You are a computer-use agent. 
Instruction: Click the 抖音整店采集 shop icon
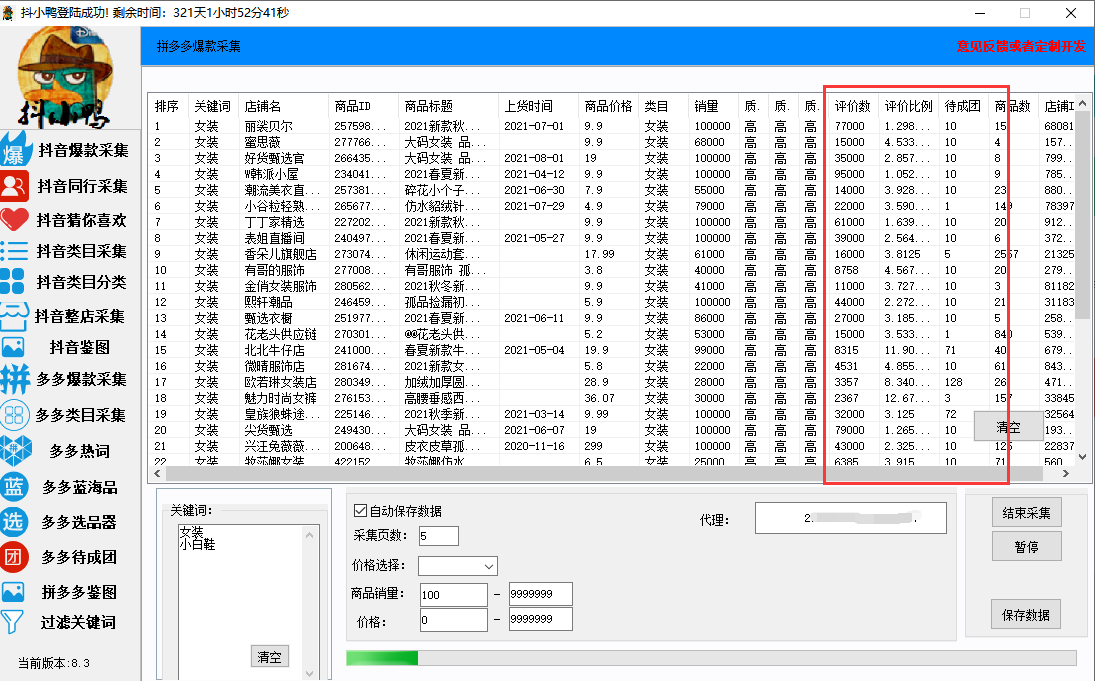(x=14, y=316)
